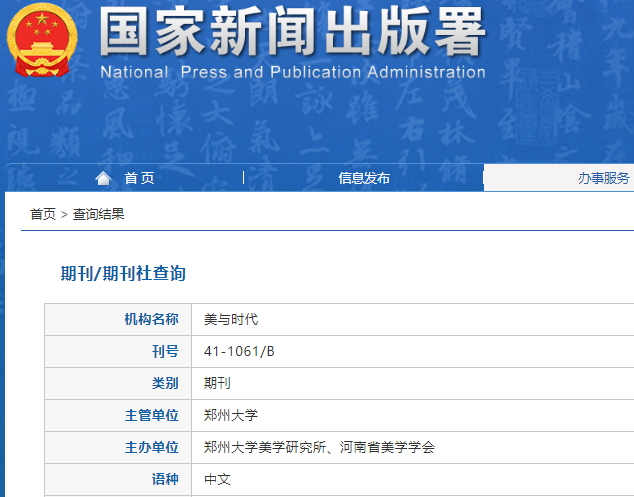The image size is (634, 497).
Task: Select the 中文 value cell
Action: (413, 480)
